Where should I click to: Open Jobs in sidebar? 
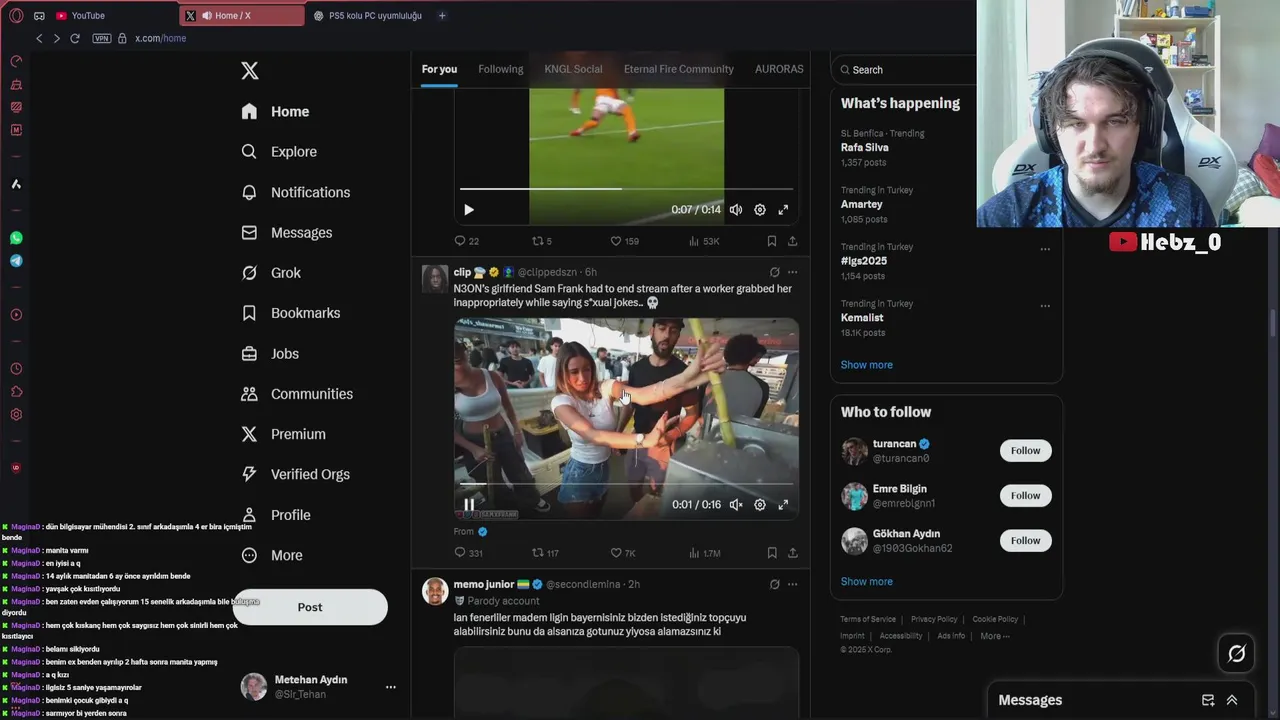(270, 353)
